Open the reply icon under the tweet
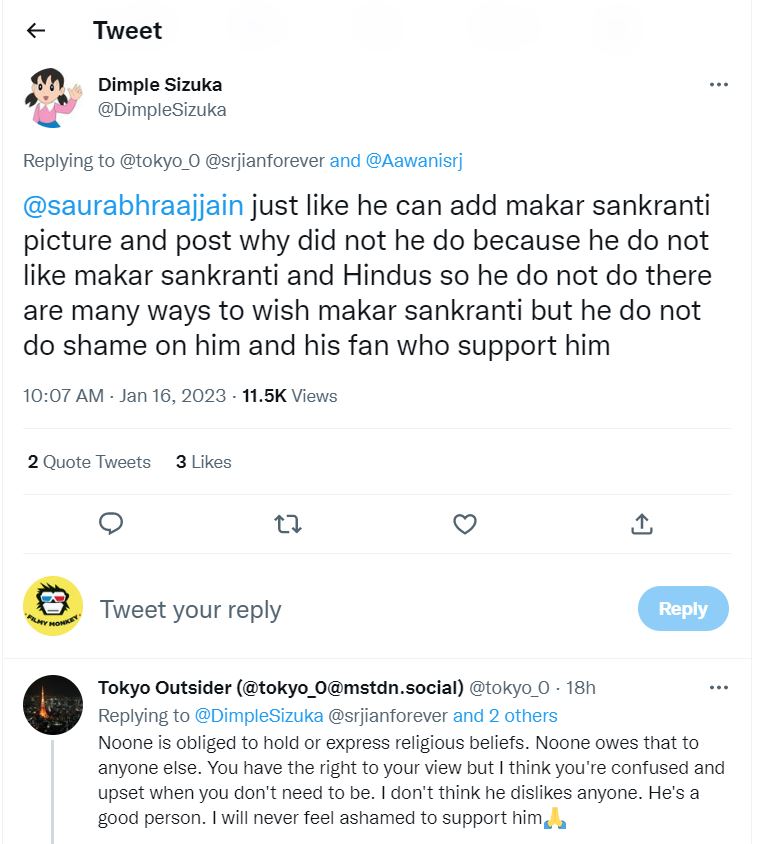 tap(111, 524)
